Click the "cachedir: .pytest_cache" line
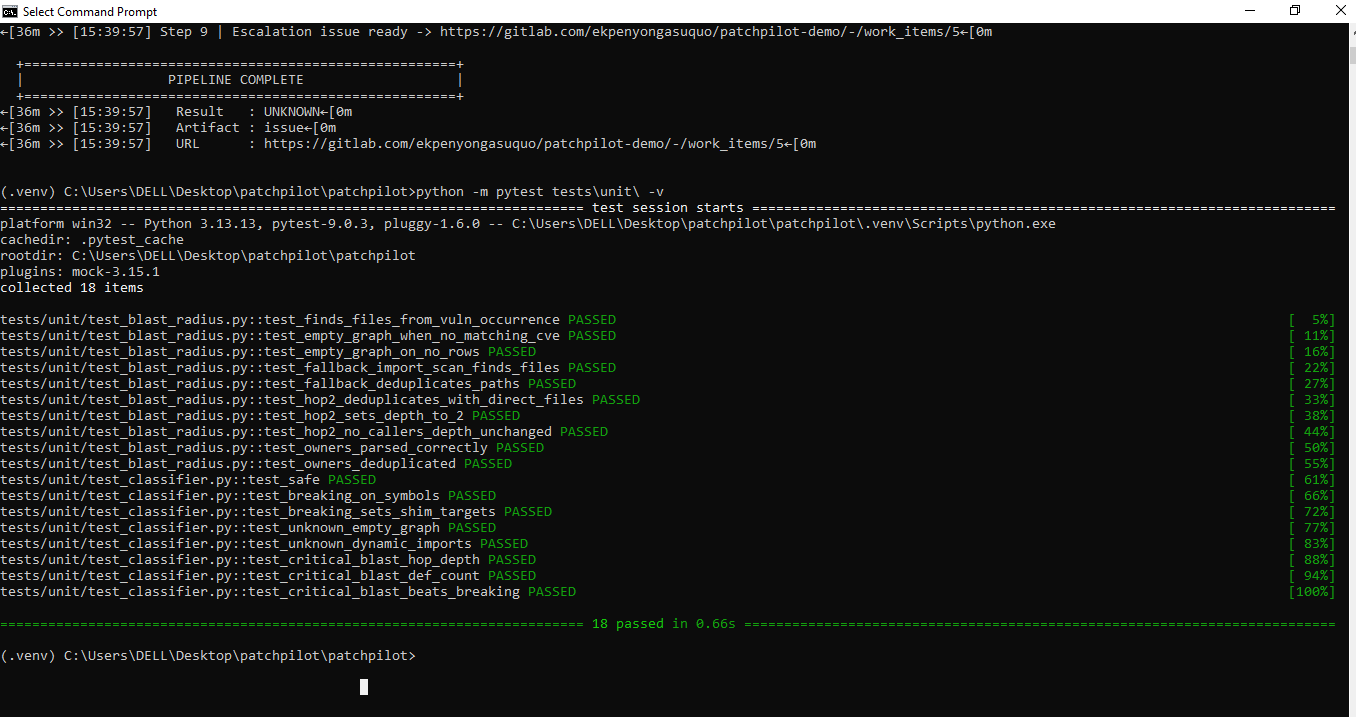This screenshot has height=717, width=1356. point(92,240)
